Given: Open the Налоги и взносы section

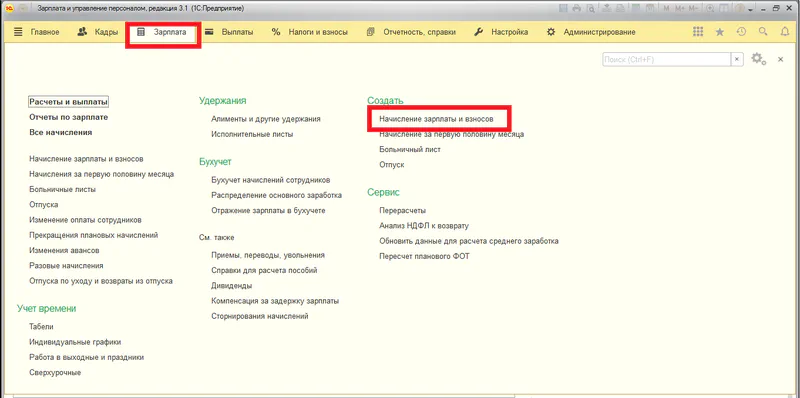Looking at the screenshot, I should click(318, 32).
